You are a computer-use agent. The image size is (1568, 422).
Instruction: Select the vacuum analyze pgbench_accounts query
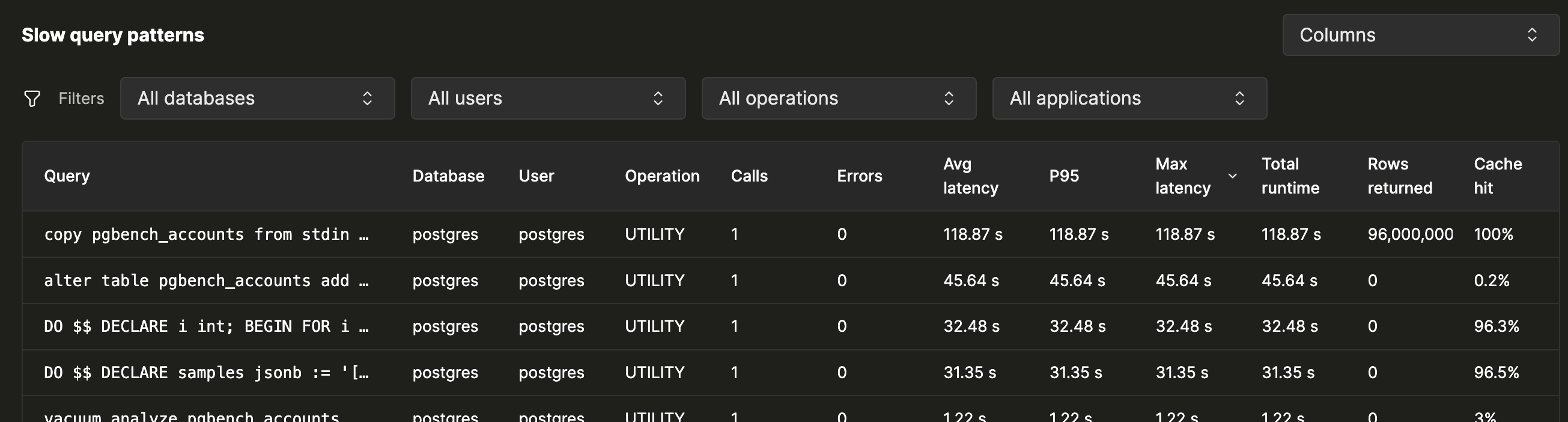(x=191, y=417)
